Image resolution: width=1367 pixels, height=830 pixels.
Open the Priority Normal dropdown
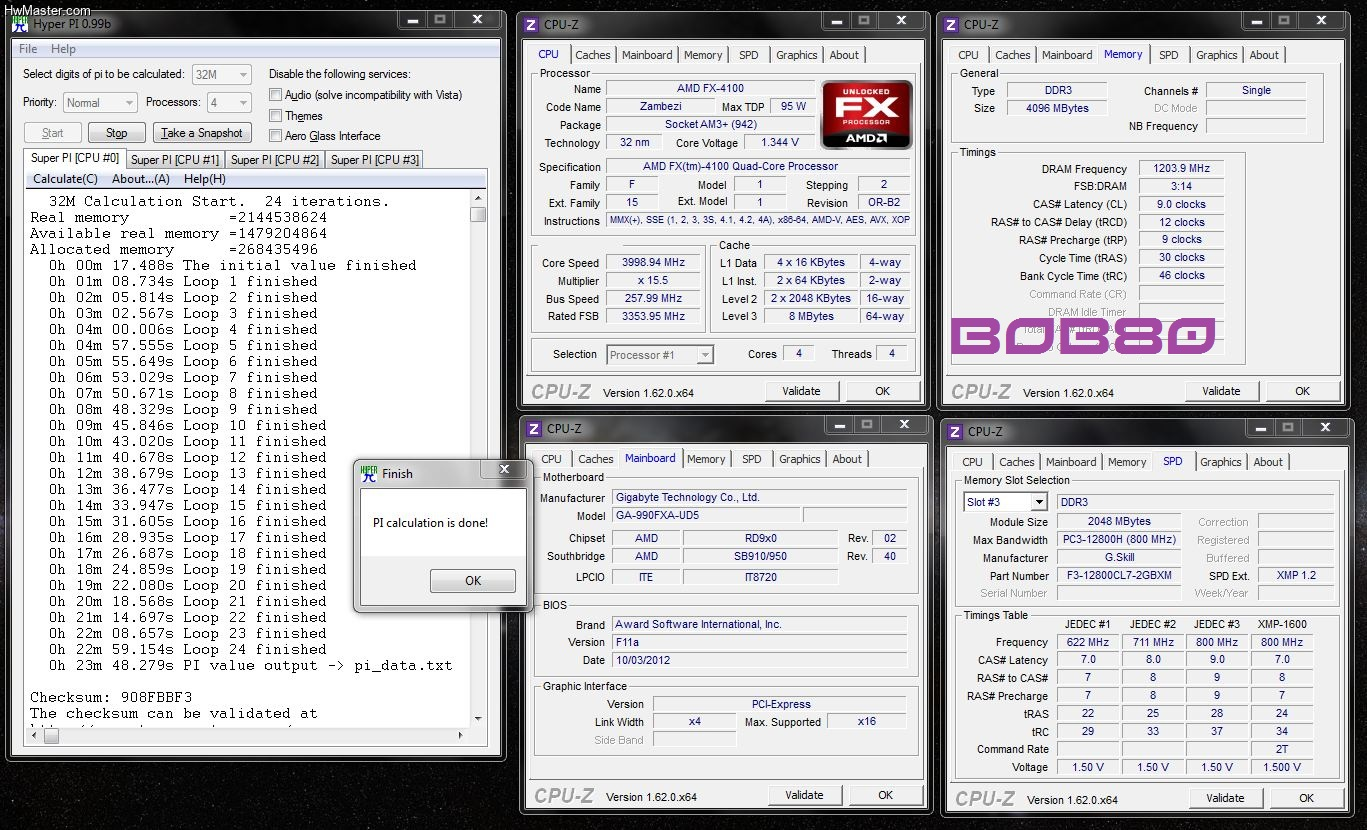100,102
